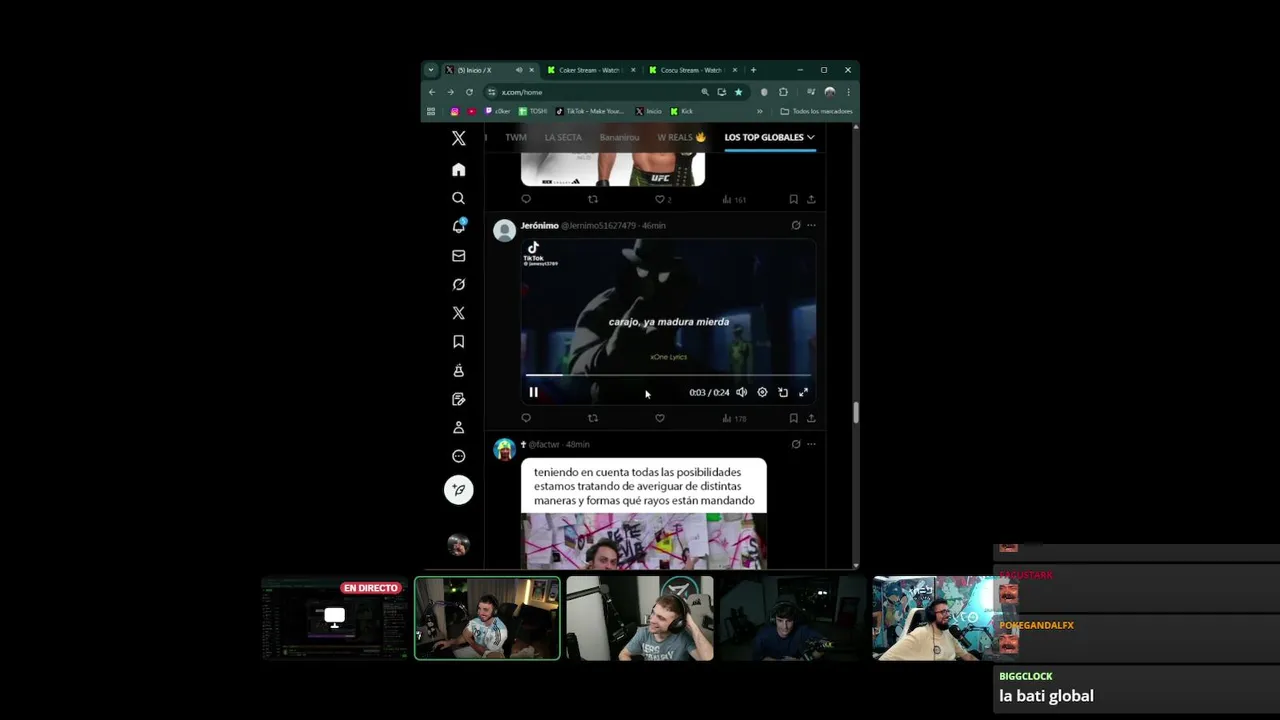Seek on the video progress bar
Viewport: 1280px width, 720px height.
click(668, 375)
